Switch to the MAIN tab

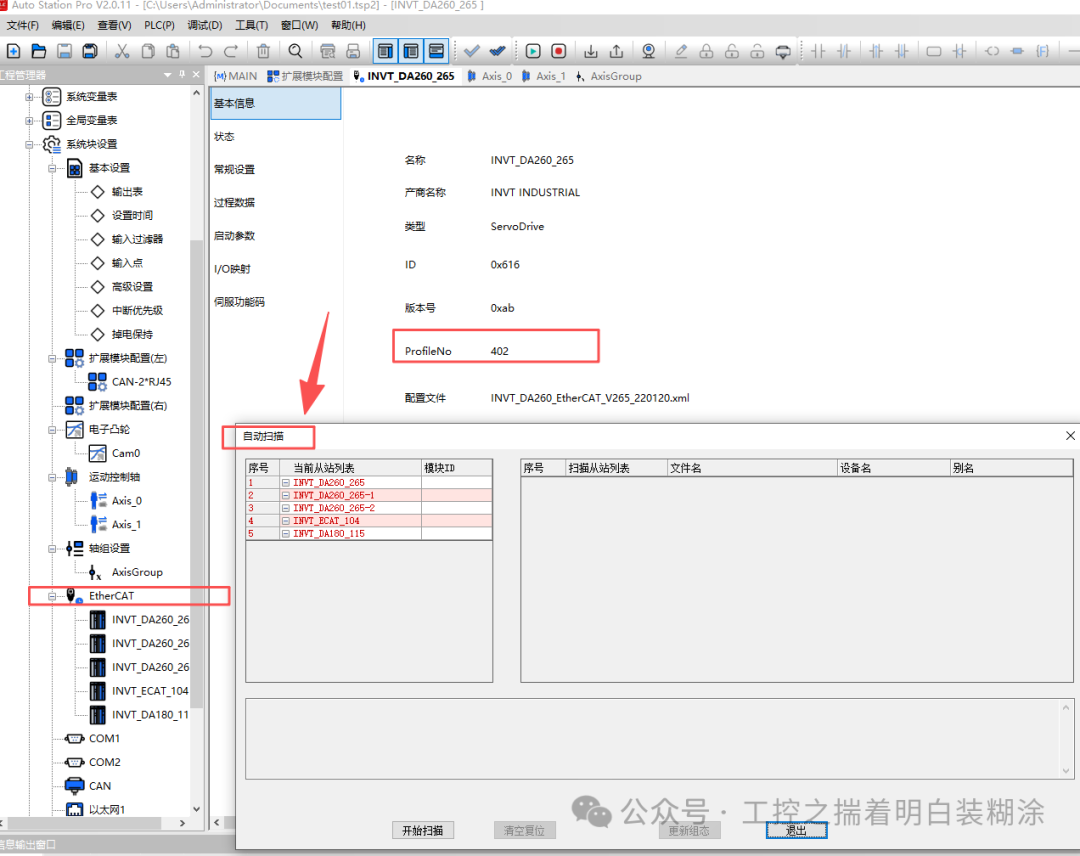[236, 76]
